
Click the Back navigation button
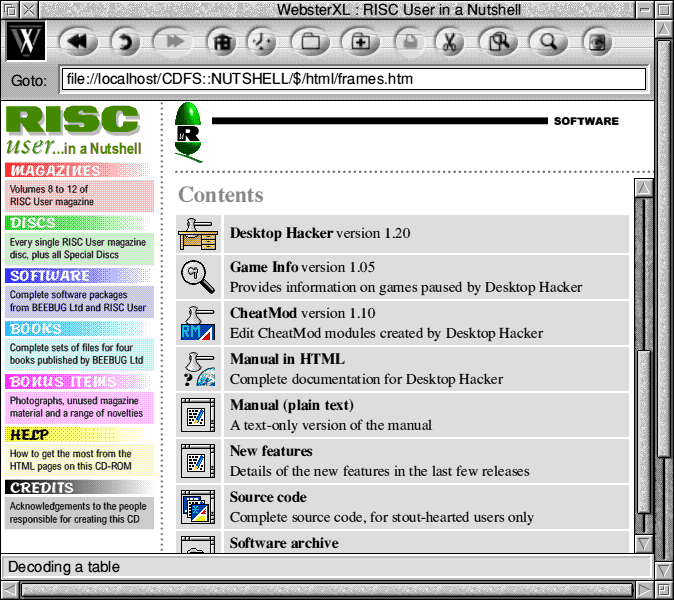click(x=78, y=42)
